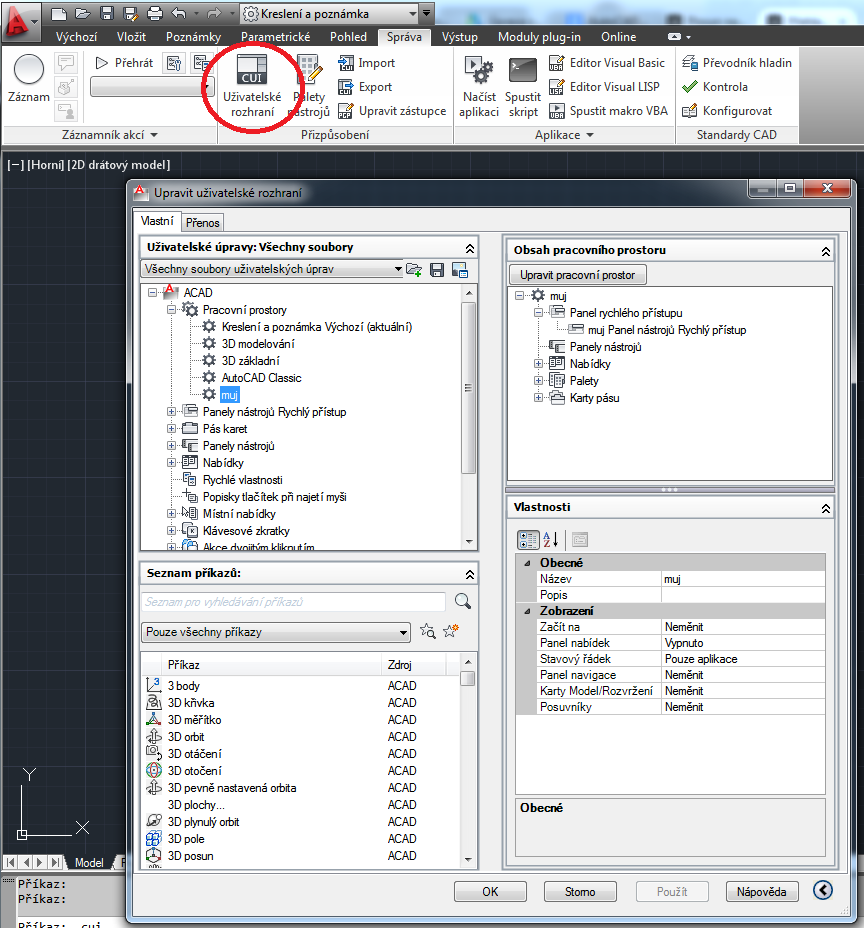Collapse the Seznam příkazů panel

coord(470,574)
